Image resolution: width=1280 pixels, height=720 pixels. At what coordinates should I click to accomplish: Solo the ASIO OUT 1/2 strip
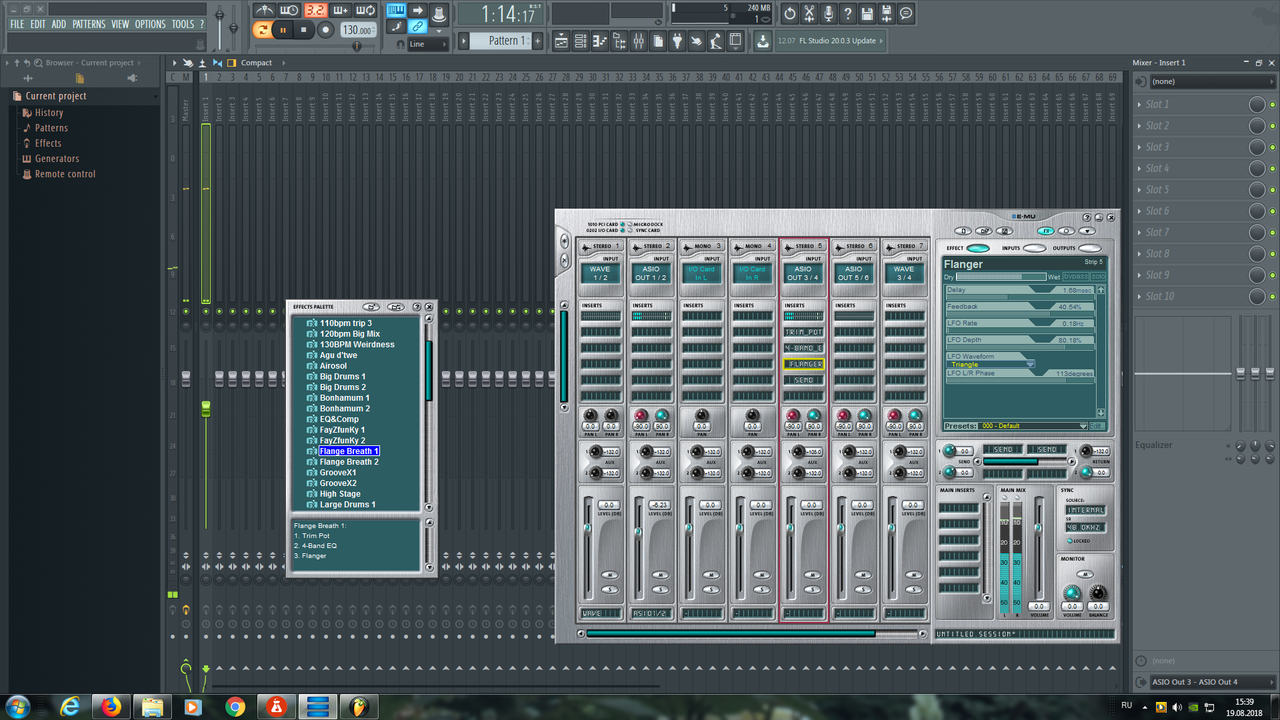point(658,589)
